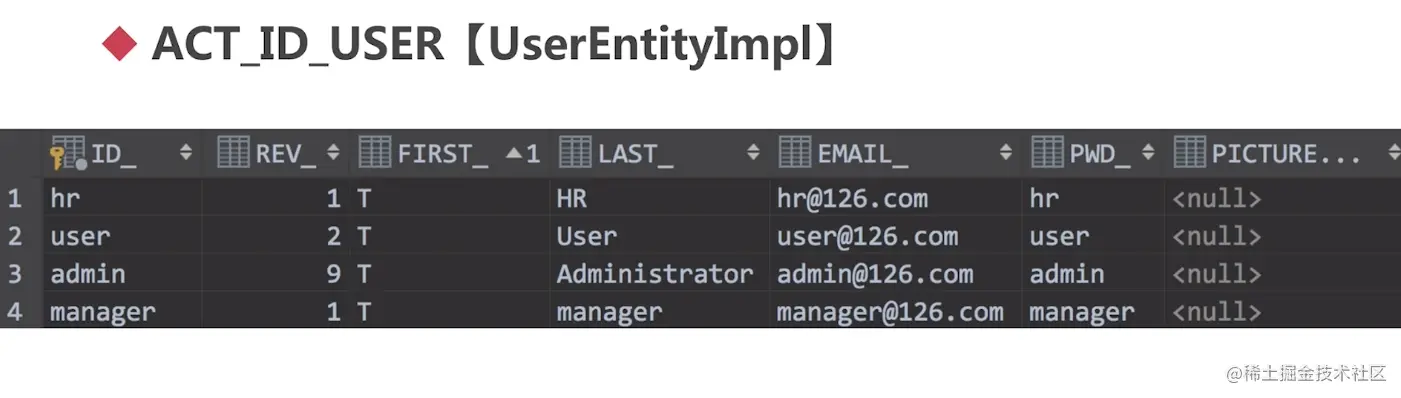Select the PICTURE... column header label

click(1286, 154)
